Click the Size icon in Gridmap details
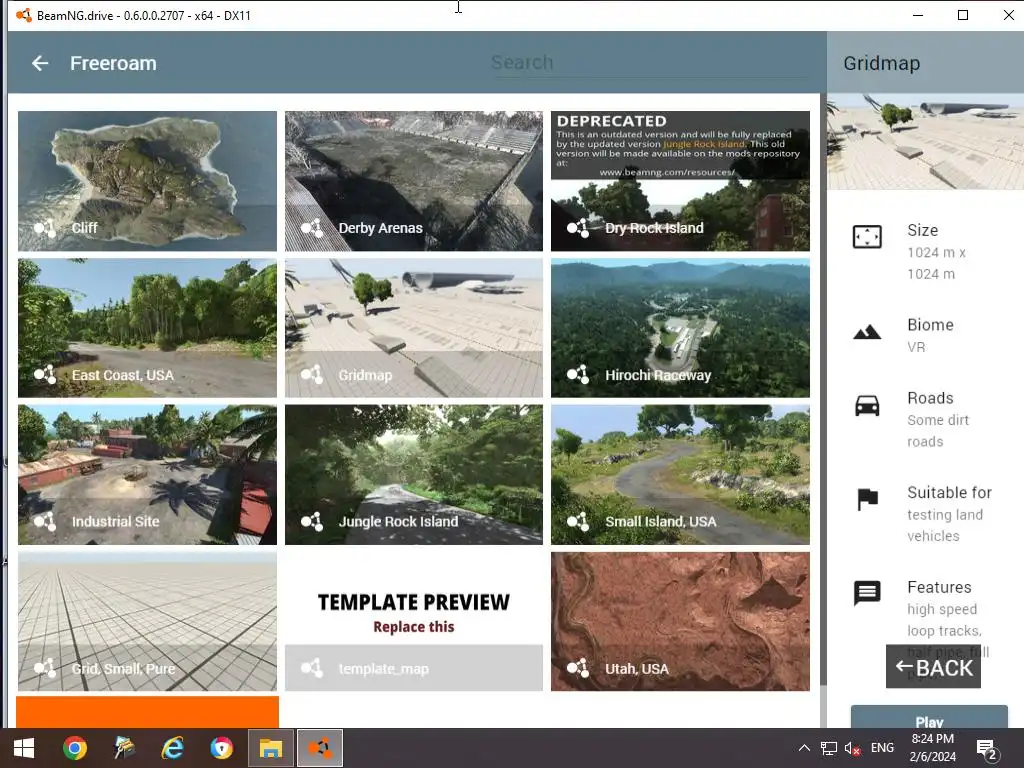Image resolution: width=1024 pixels, height=768 pixels. (867, 236)
